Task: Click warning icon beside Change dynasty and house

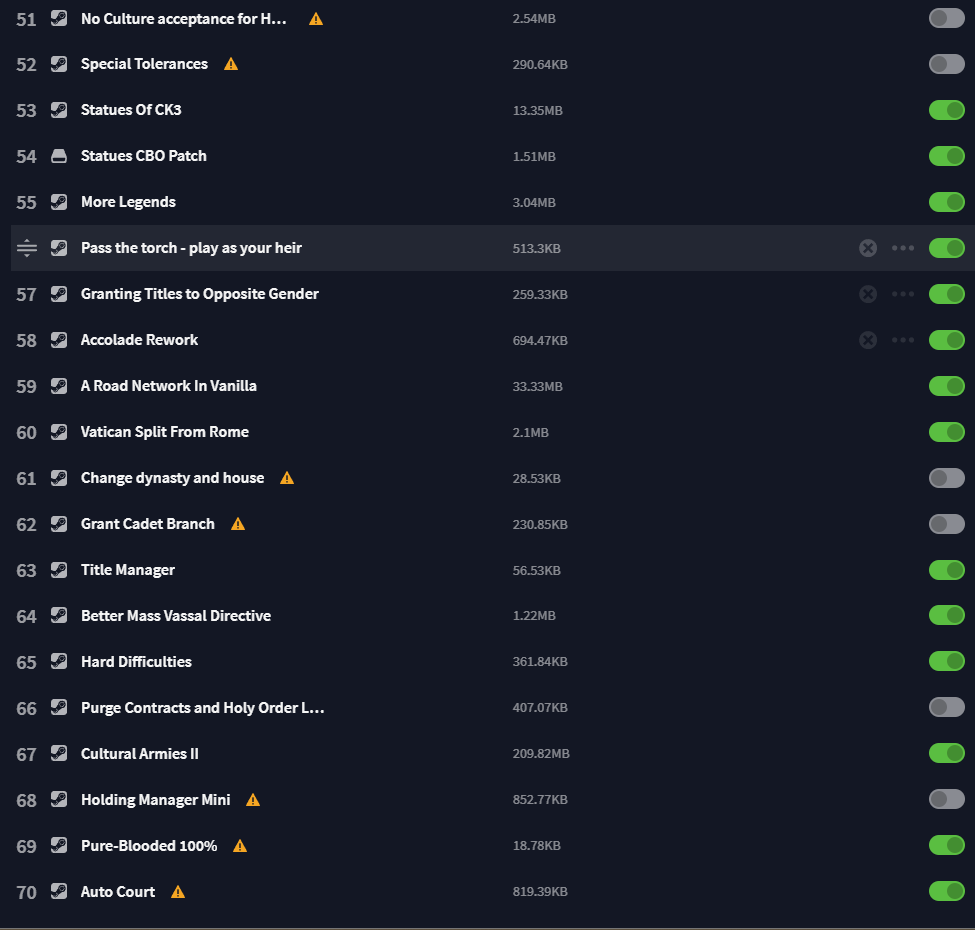Action: pyautogui.click(x=287, y=478)
